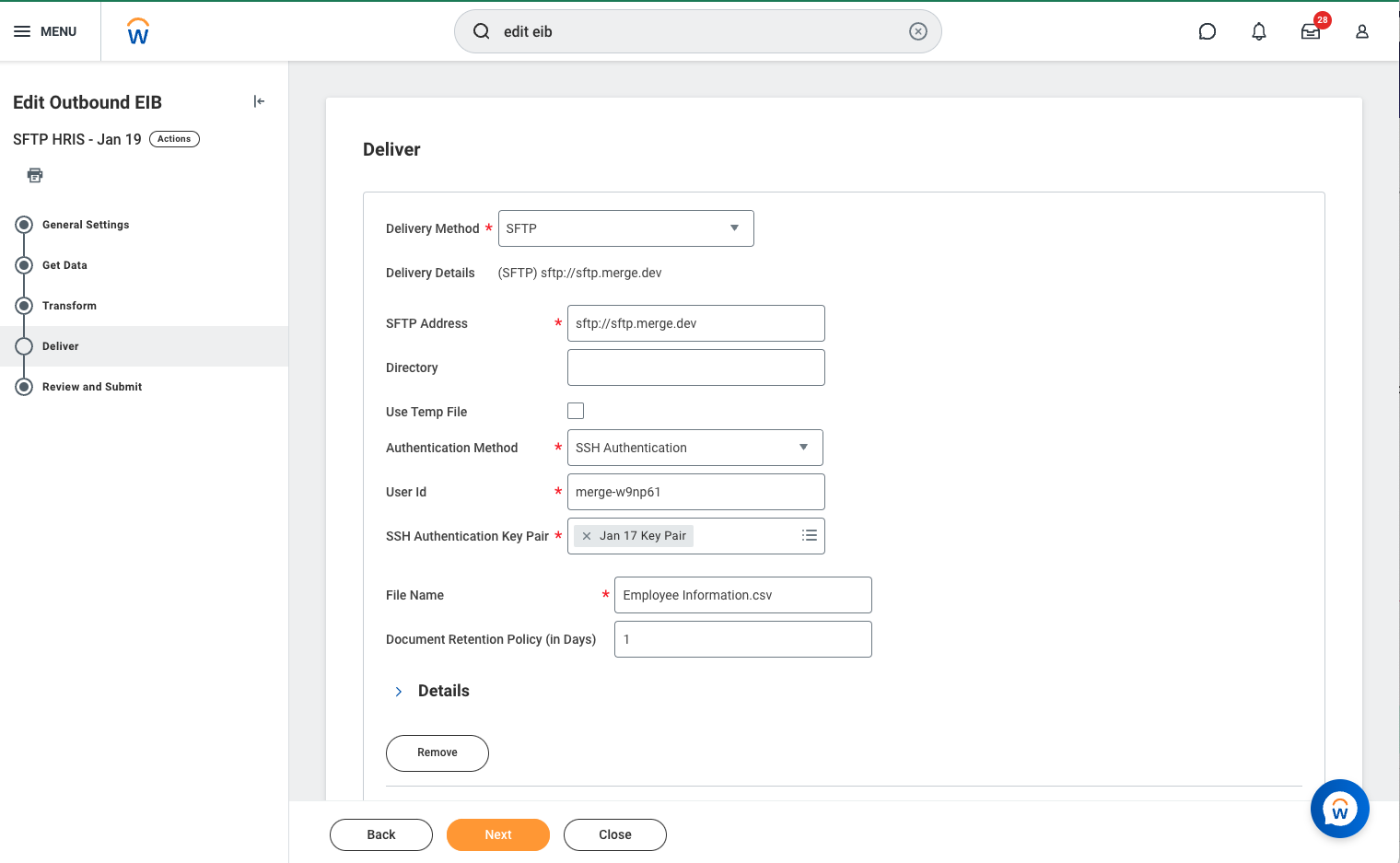Click the orange Next button
Image resolution: width=1400 pixels, height=863 pixels.
(x=497, y=834)
